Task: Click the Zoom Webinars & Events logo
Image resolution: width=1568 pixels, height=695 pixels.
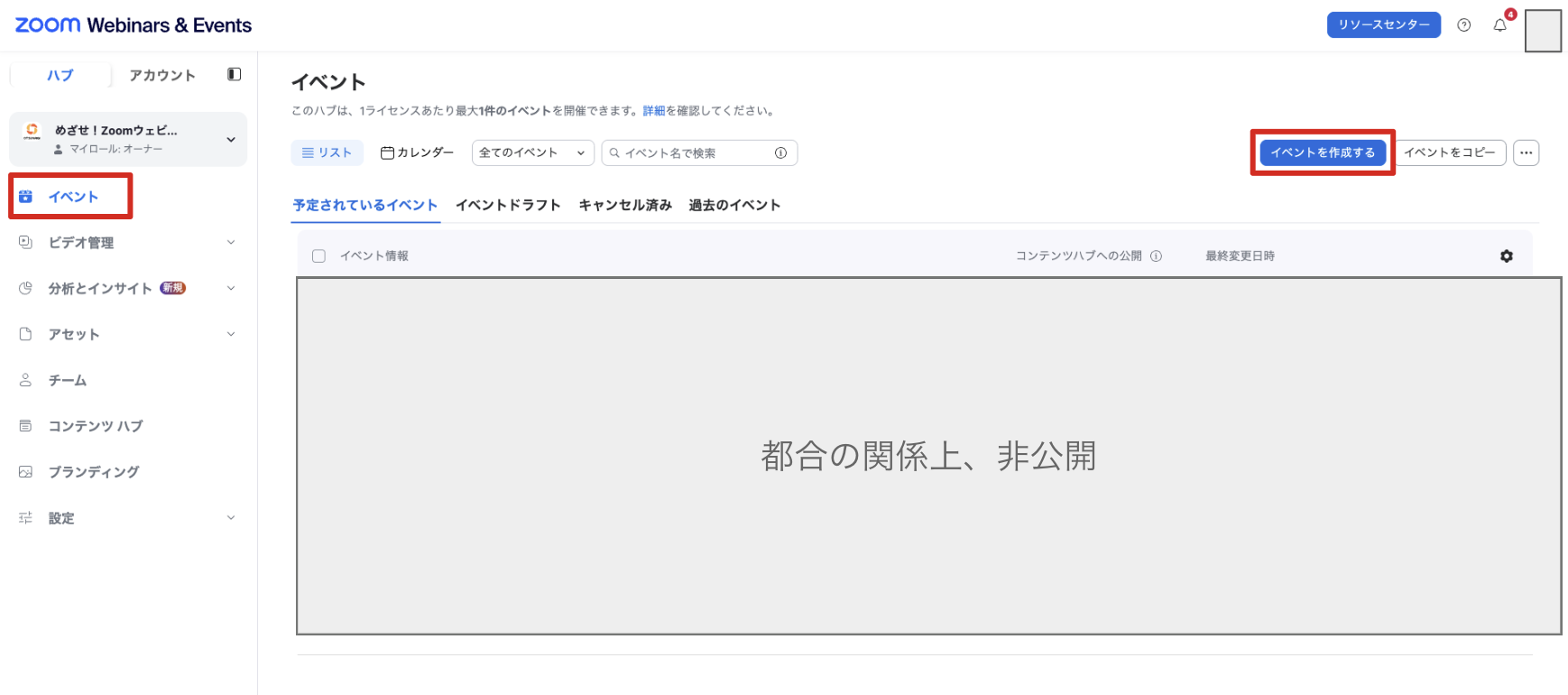Action: (134, 25)
